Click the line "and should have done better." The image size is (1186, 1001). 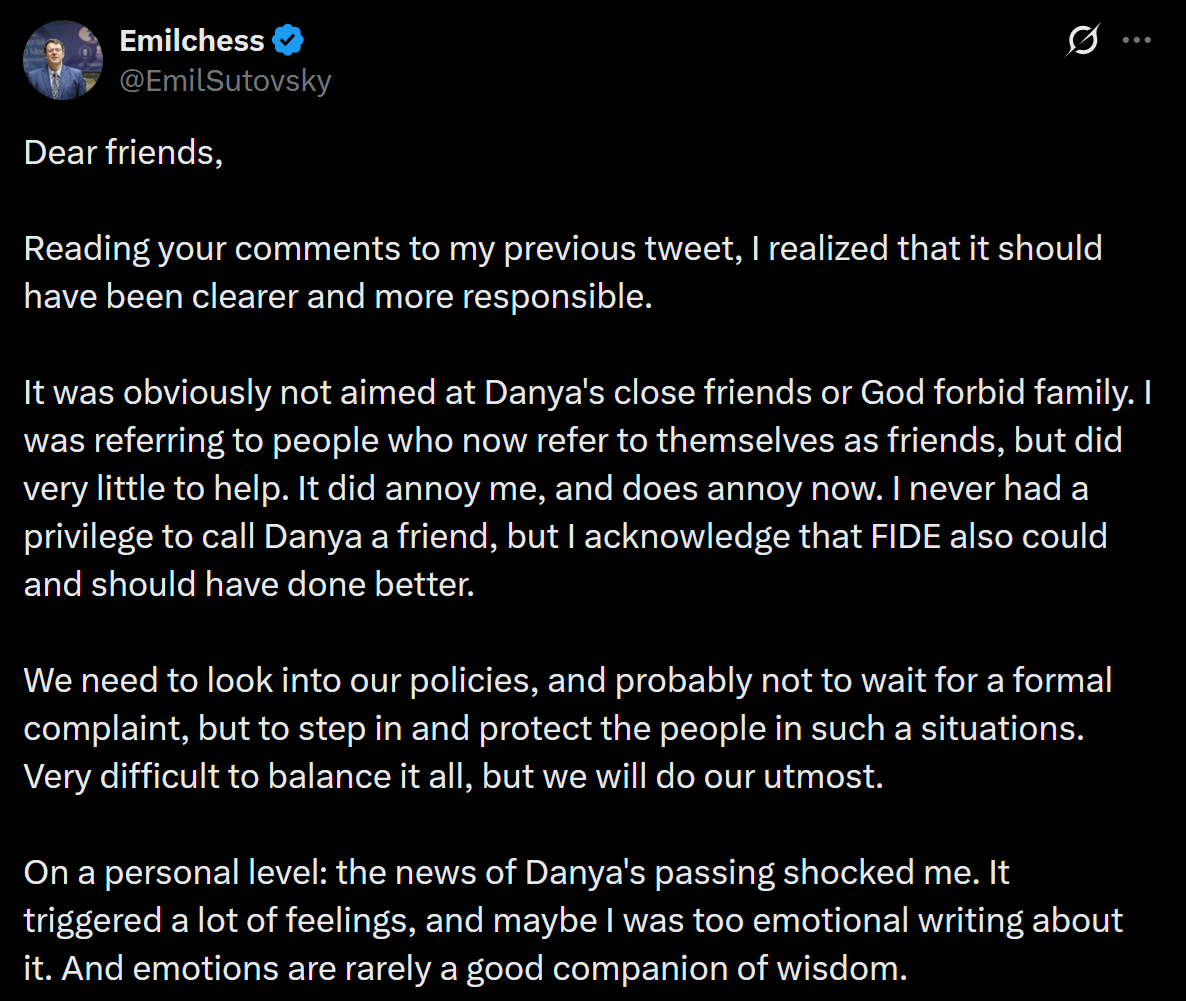[x=248, y=585]
